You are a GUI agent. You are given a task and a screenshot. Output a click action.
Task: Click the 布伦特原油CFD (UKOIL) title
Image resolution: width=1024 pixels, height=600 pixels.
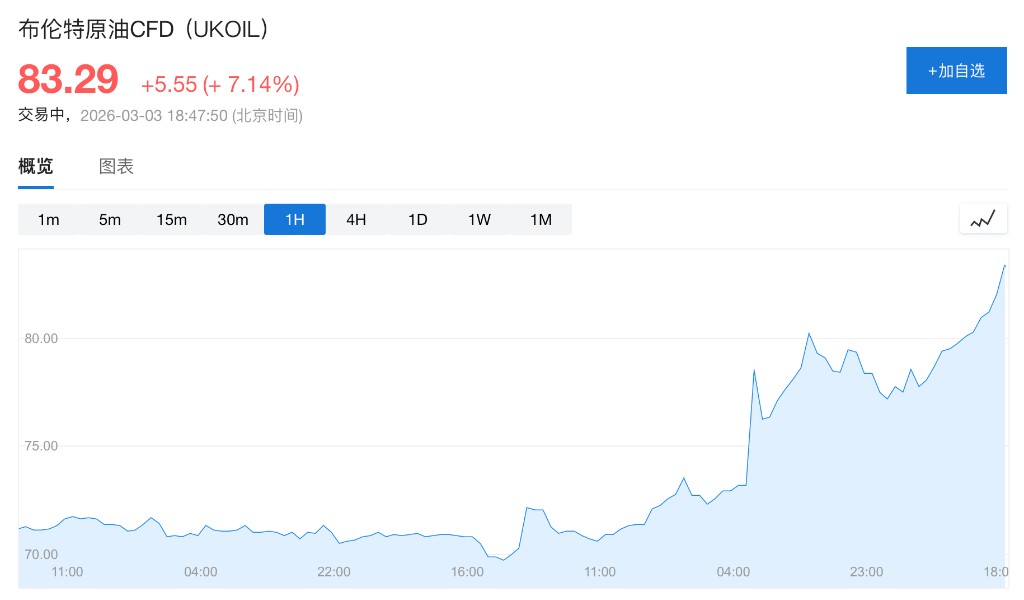(144, 30)
